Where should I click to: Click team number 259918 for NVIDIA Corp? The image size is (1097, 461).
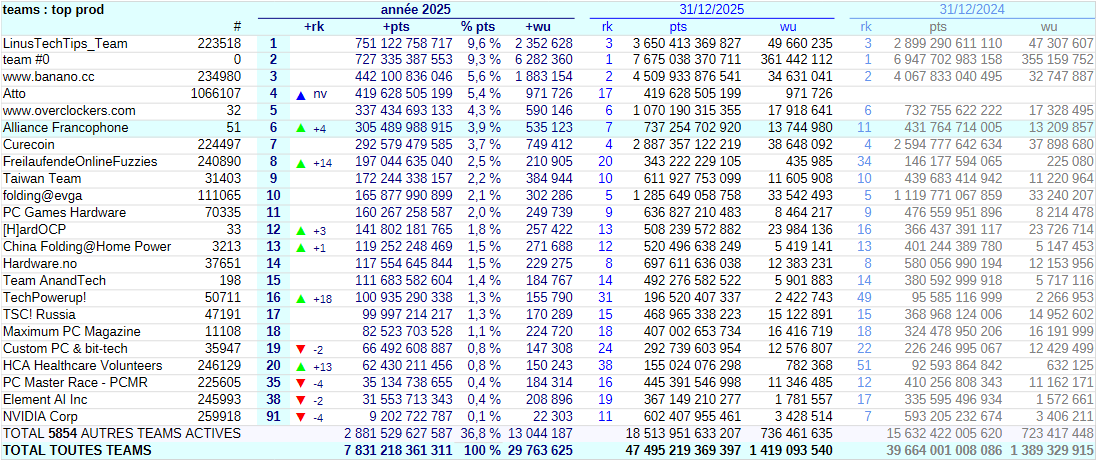click(220, 417)
